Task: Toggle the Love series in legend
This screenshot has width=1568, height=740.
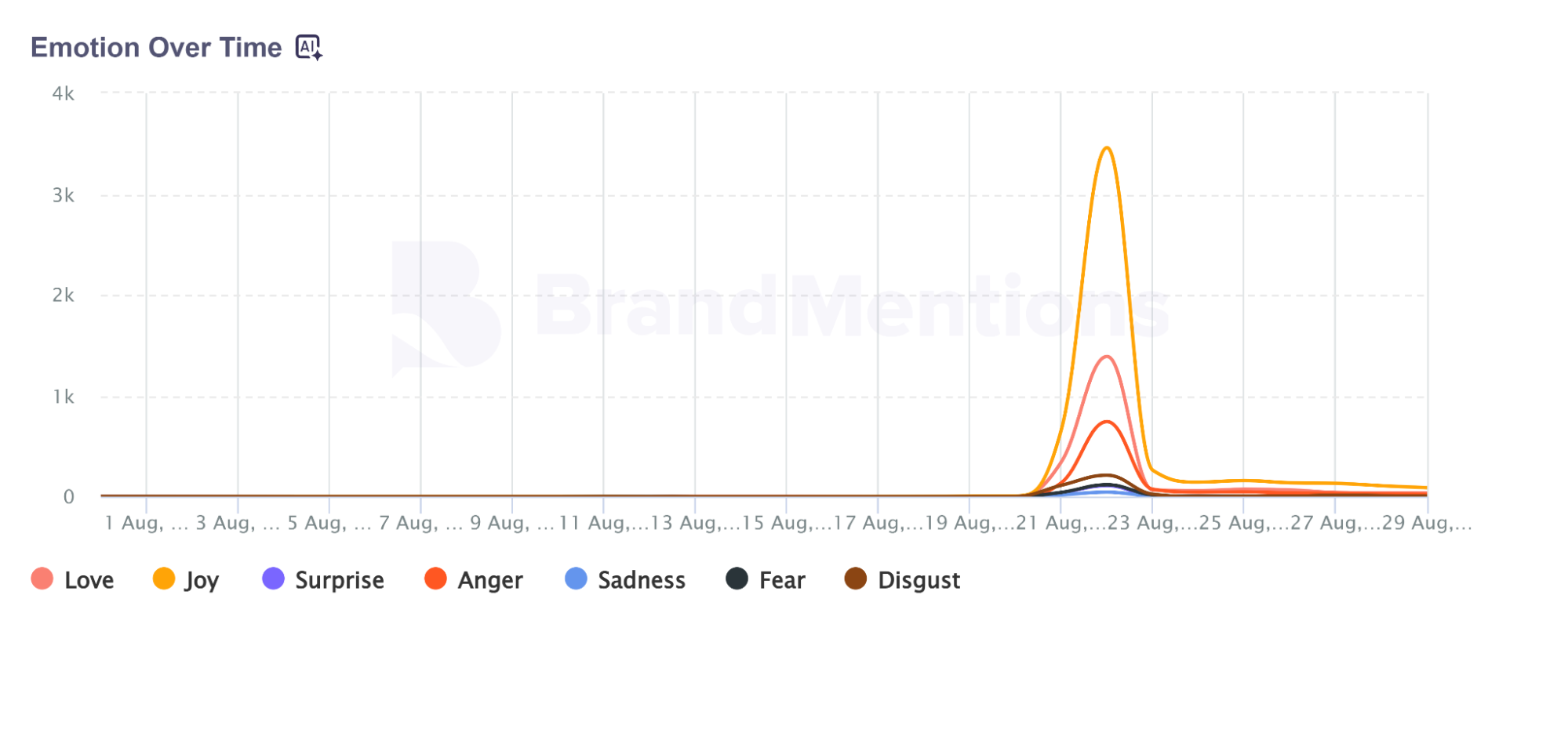Action: click(x=73, y=580)
